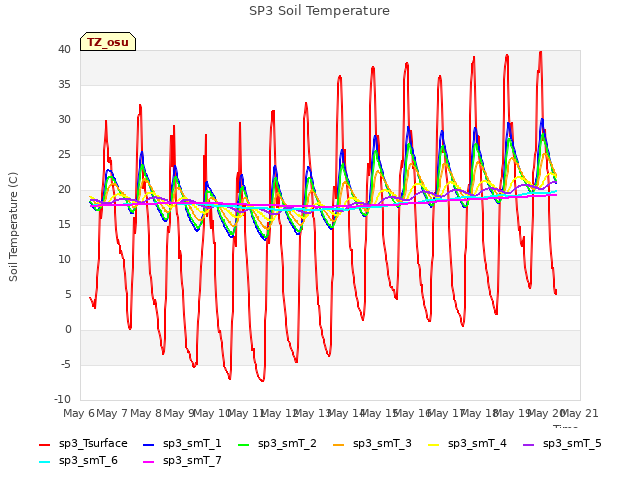Click the 35 y-axis tick label
The height and width of the screenshot is (480, 640).
point(64,84)
